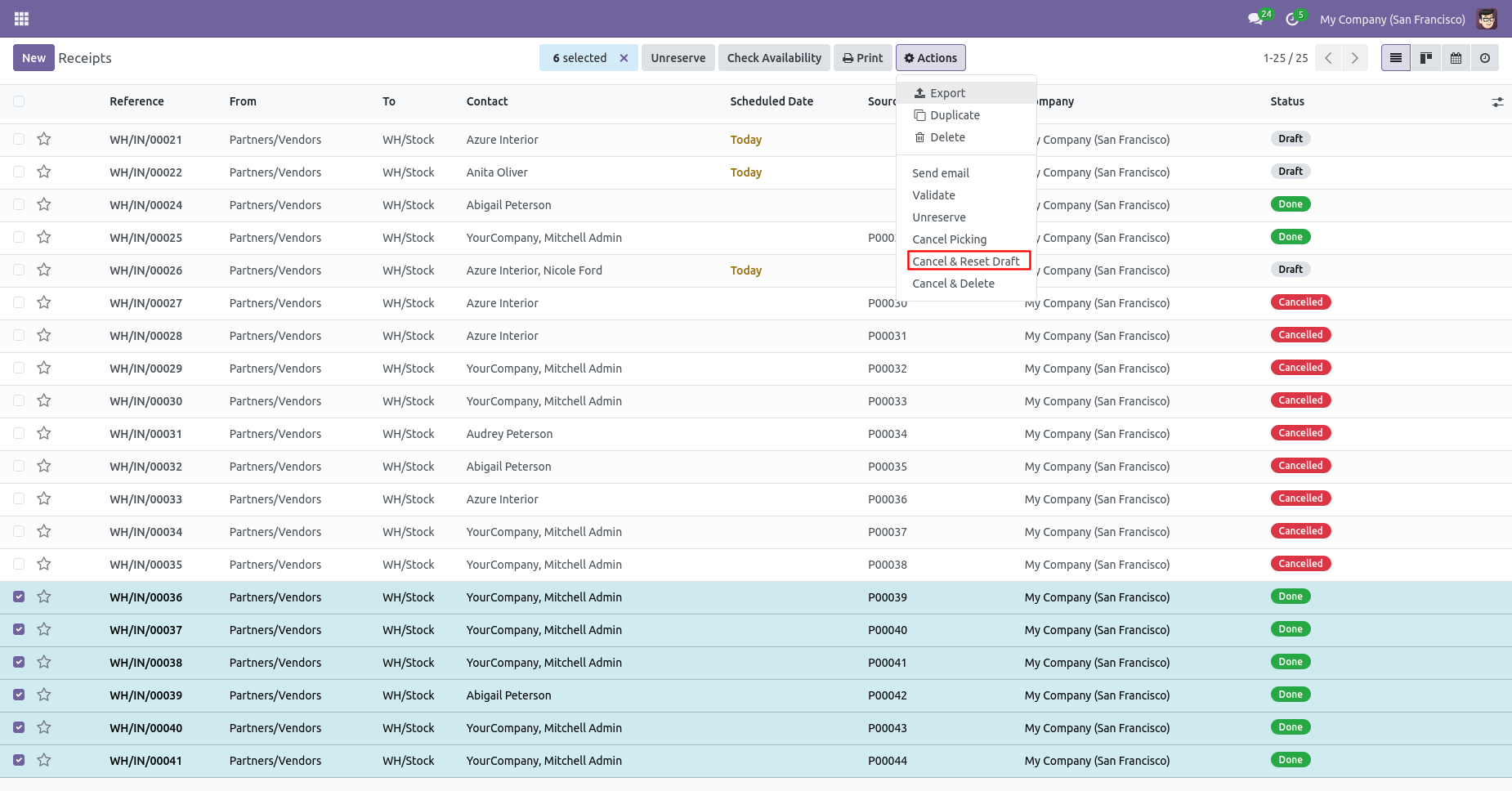Go to previous page of records
The image size is (1512, 791).
coord(1328,58)
